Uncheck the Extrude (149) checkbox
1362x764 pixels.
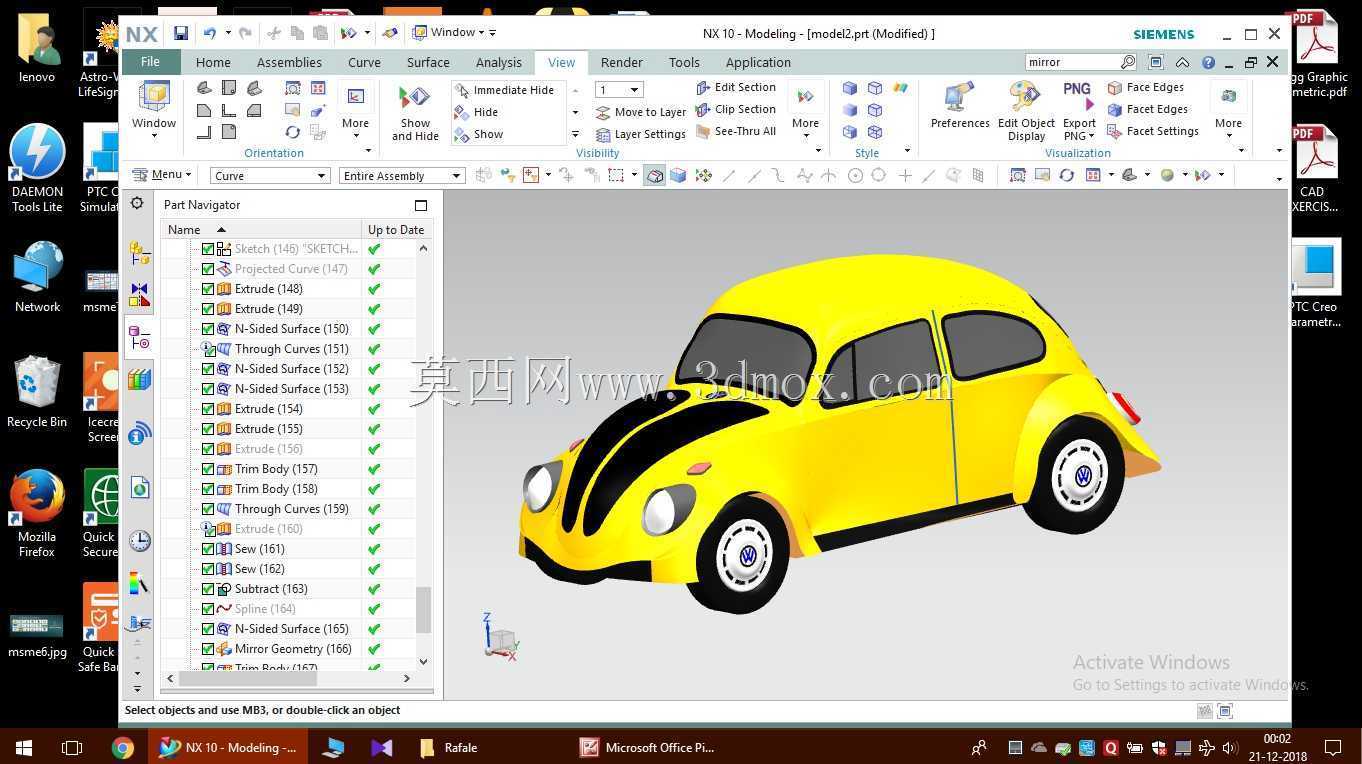(208, 309)
